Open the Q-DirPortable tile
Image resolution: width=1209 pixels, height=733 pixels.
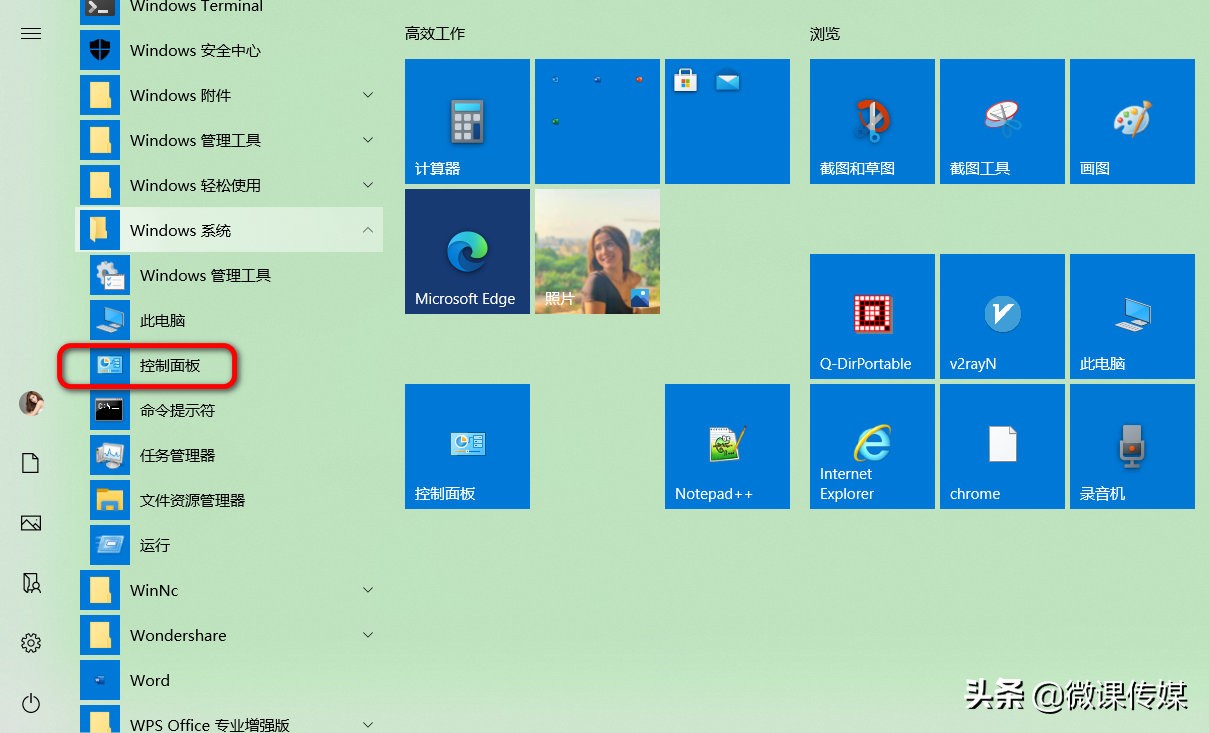coord(872,316)
